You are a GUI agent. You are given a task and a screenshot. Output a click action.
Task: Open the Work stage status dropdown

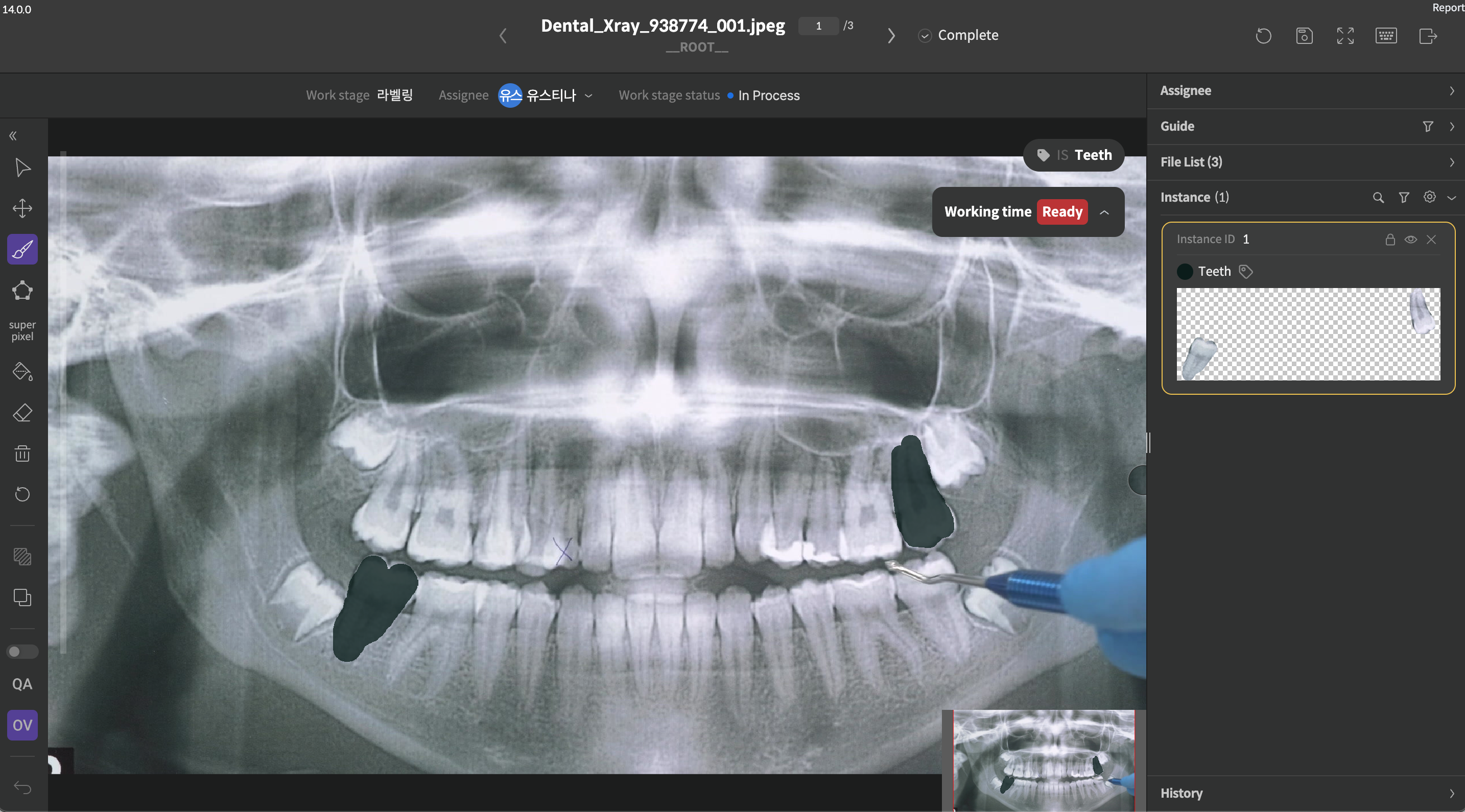pos(769,96)
